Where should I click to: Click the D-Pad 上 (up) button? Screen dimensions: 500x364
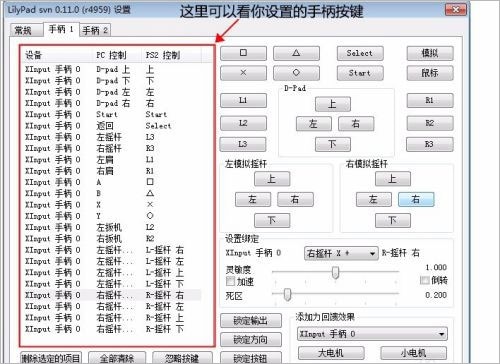pyautogui.click(x=333, y=104)
